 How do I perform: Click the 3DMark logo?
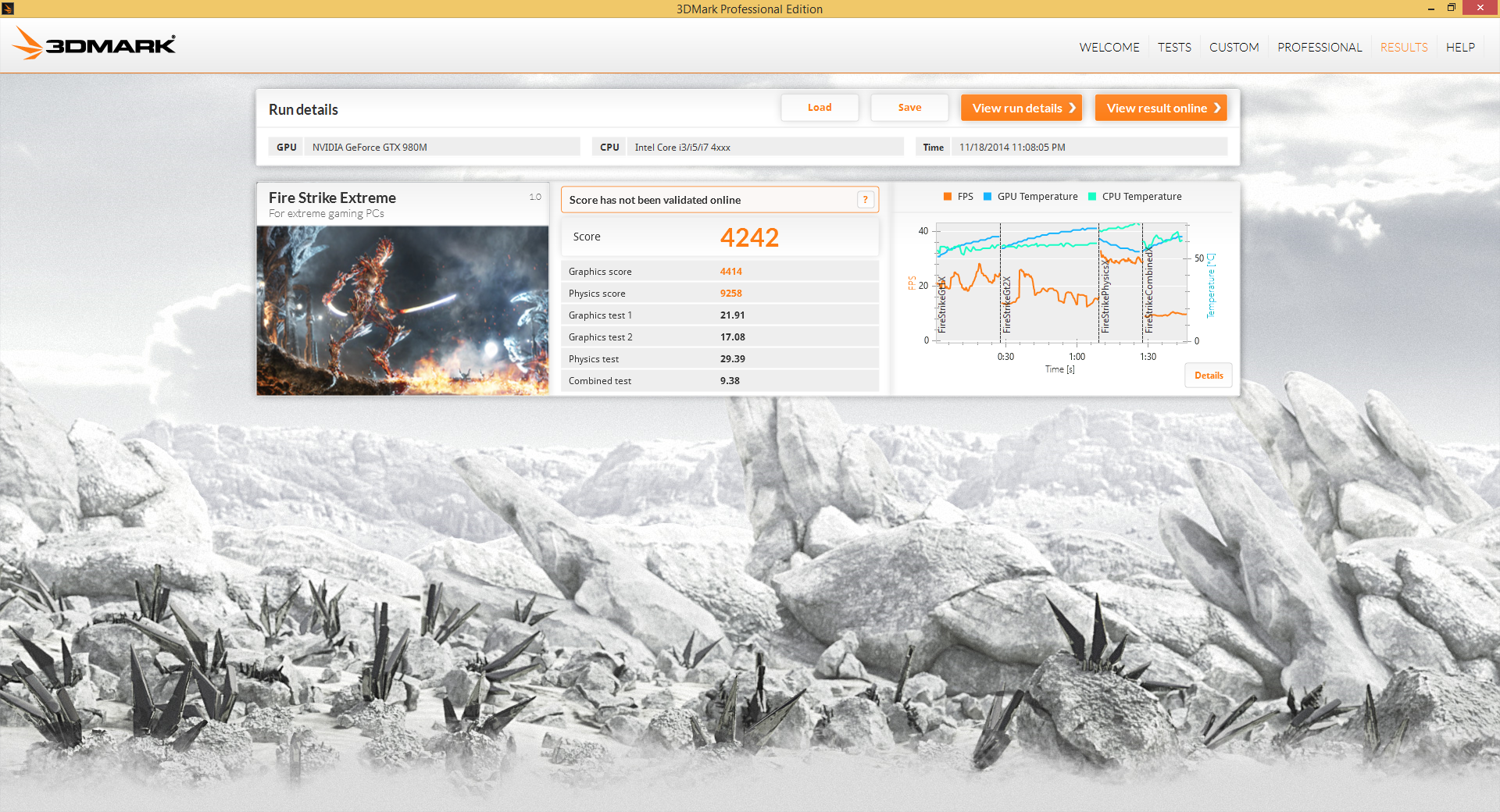pos(95,44)
